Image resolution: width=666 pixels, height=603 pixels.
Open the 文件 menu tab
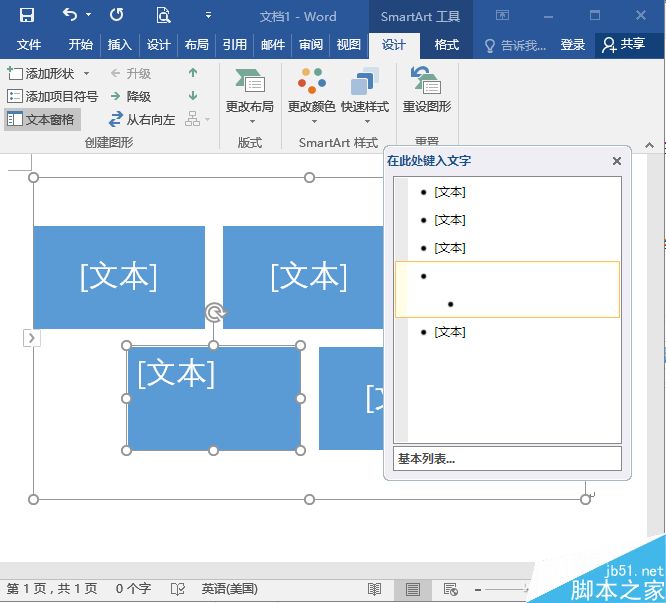pos(29,44)
